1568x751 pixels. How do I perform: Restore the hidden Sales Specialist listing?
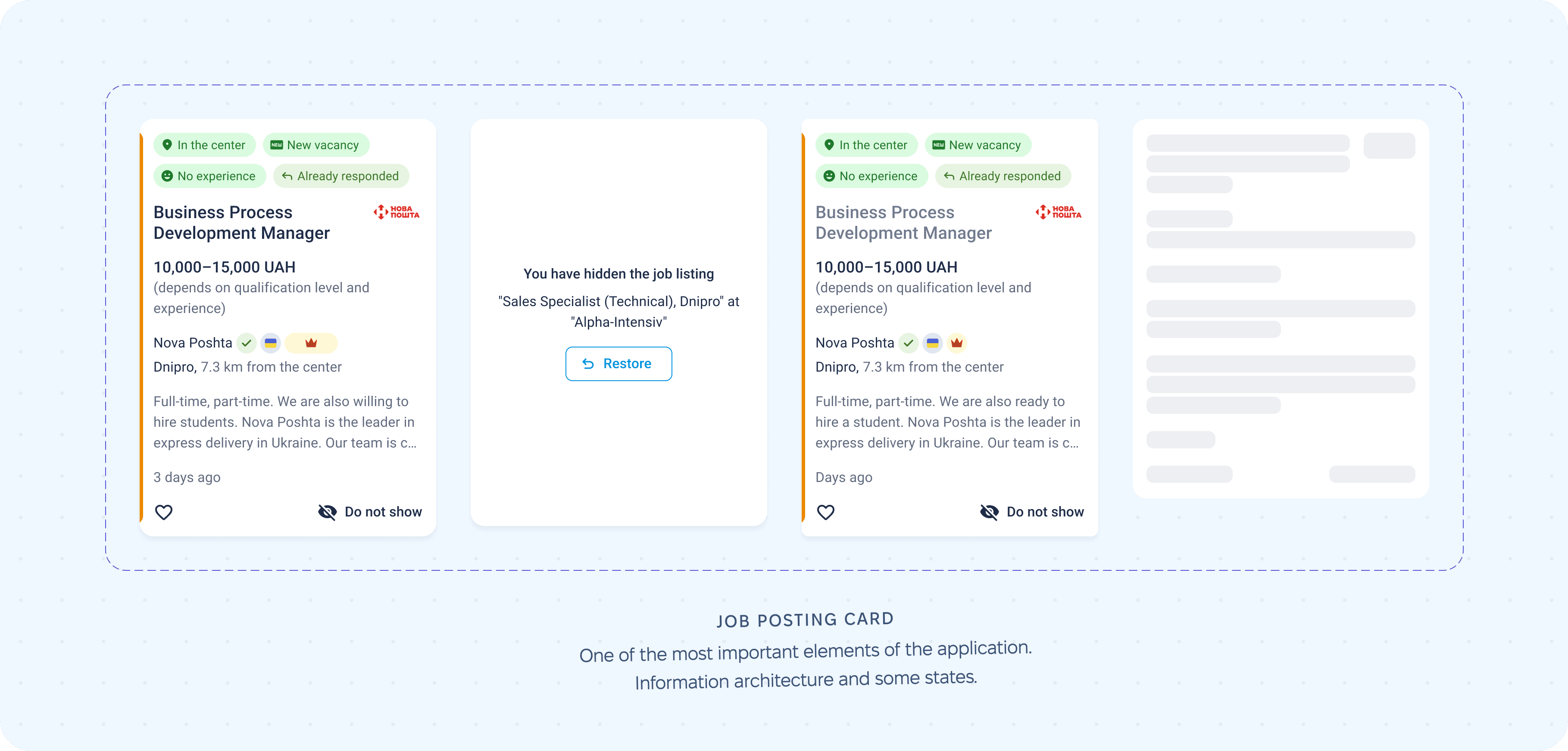tap(618, 363)
